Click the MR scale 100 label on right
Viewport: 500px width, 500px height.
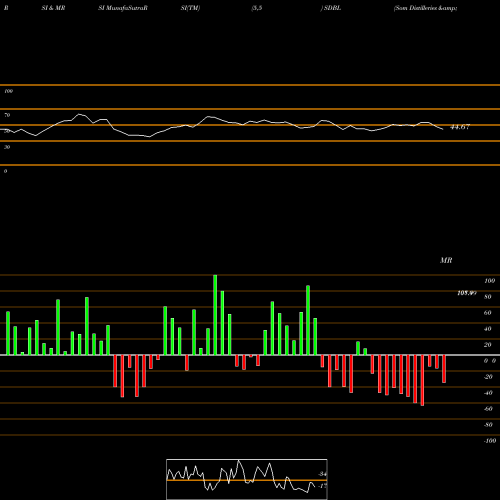489,281
